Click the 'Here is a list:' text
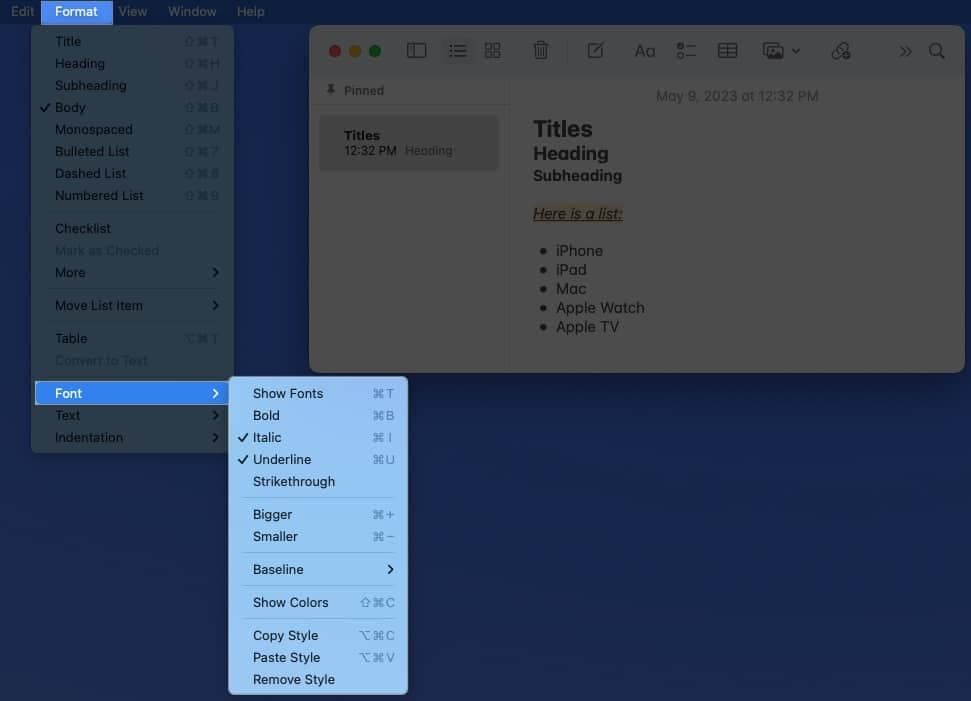 [x=578, y=214]
